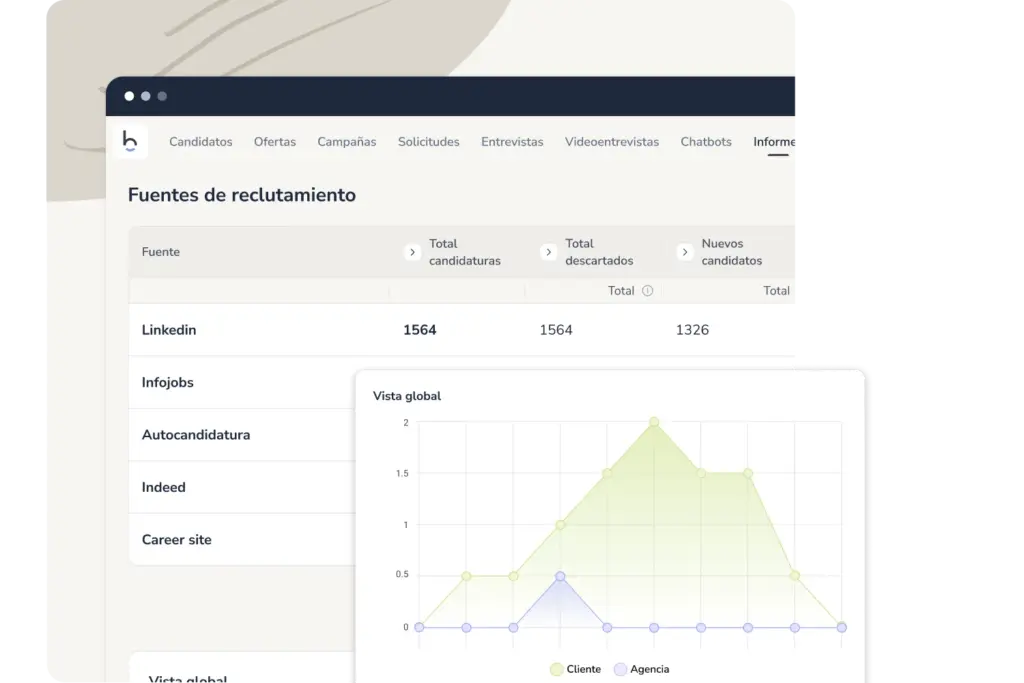
Task: Toggle the Cliente legend series
Action: point(575,669)
